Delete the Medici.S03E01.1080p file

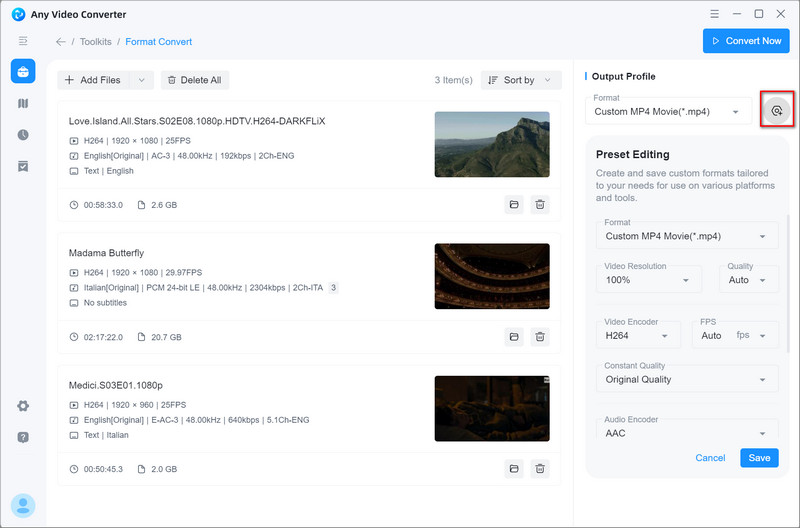point(539,468)
